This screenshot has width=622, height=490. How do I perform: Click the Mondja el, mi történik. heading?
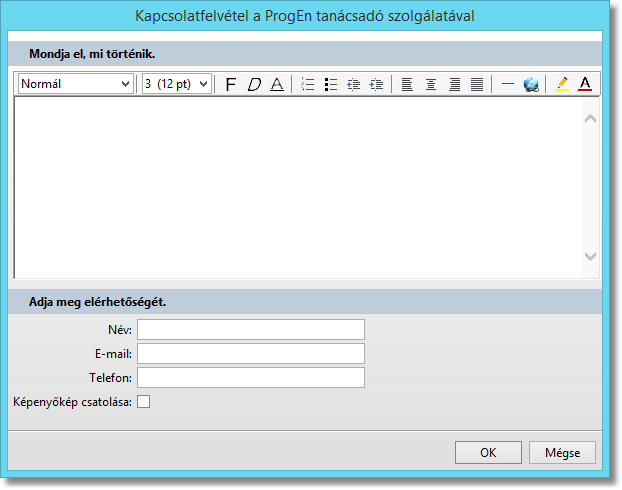[x=92, y=54]
